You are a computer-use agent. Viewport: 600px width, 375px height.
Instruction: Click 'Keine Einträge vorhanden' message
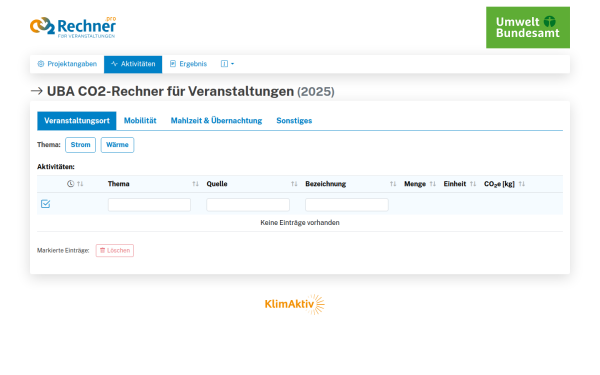click(x=300, y=223)
